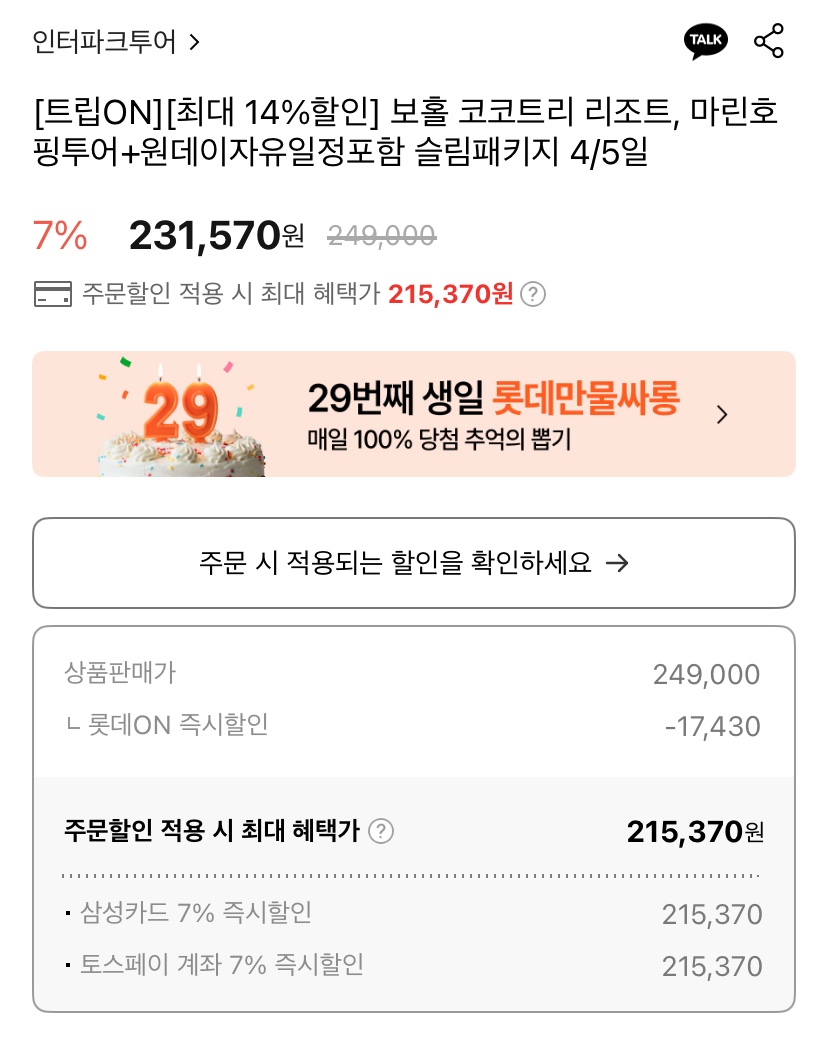
Task: Select the product title text 보홀 코코트리 리조트
Action: pyautogui.click(x=534, y=111)
